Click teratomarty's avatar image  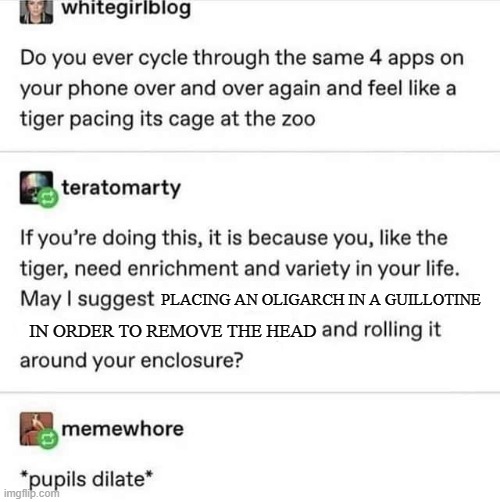[x=36, y=187]
